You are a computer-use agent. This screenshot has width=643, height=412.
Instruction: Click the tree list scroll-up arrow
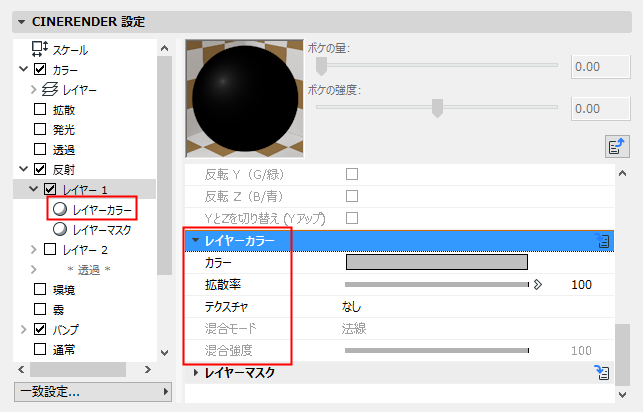(164, 48)
